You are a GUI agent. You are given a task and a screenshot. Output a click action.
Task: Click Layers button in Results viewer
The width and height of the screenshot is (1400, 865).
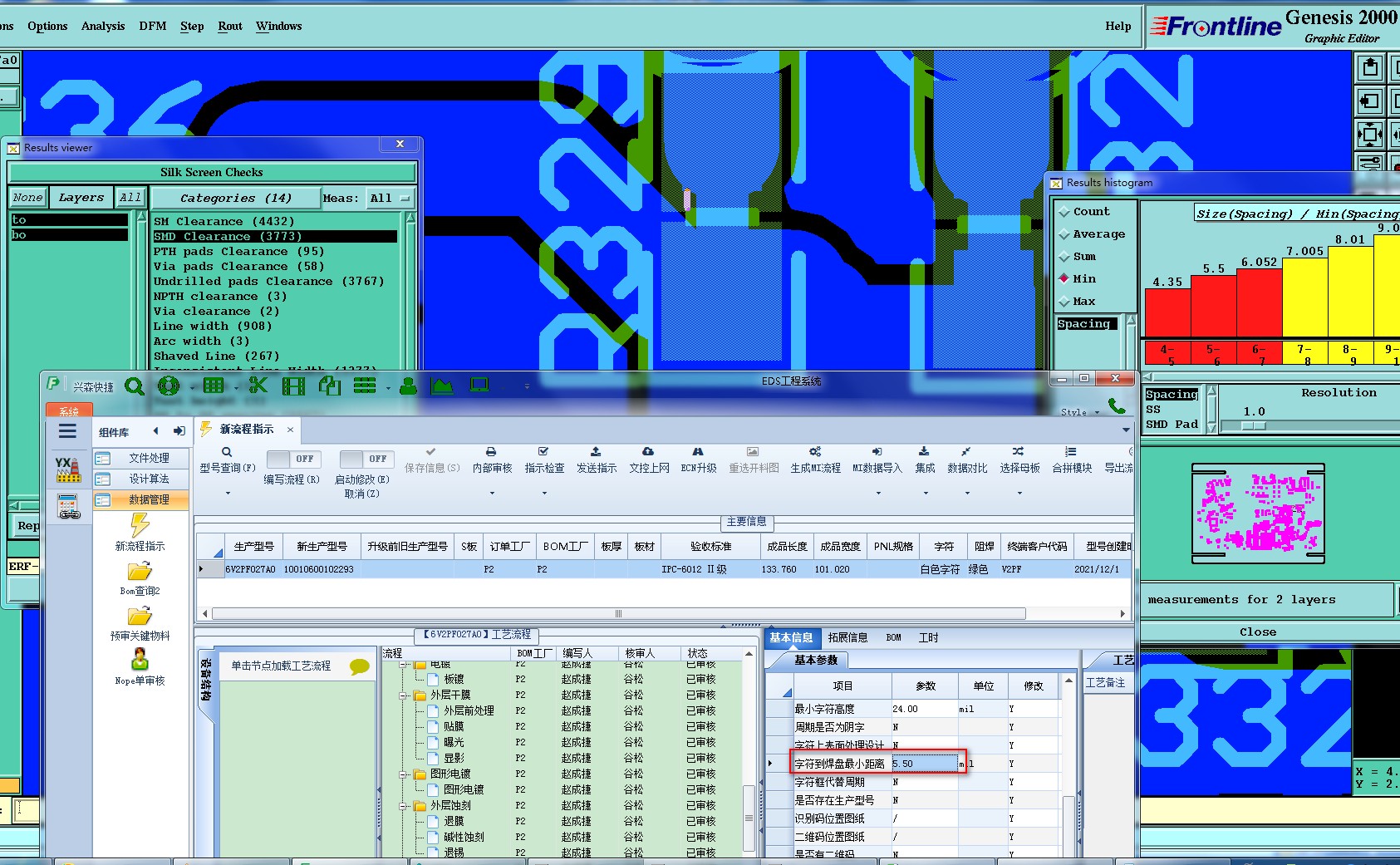pyautogui.click(x=81, y=198)
